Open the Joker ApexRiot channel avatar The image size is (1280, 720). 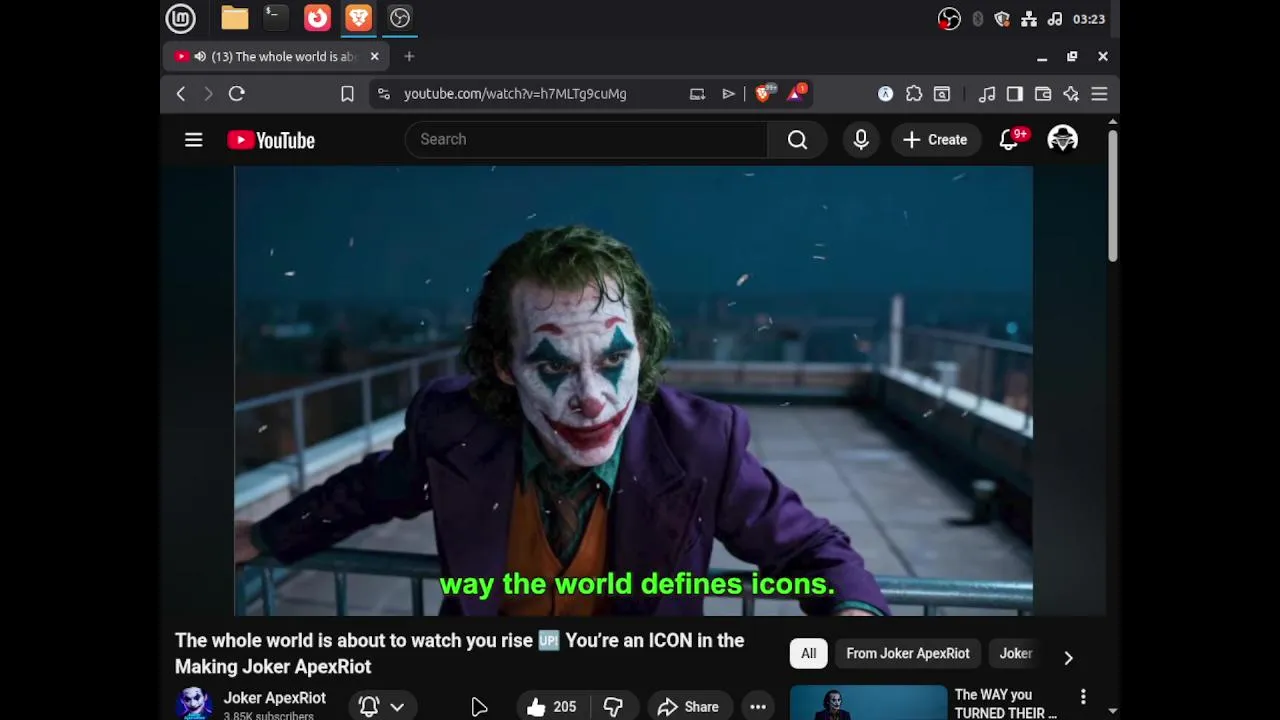[x=194, y=703]
